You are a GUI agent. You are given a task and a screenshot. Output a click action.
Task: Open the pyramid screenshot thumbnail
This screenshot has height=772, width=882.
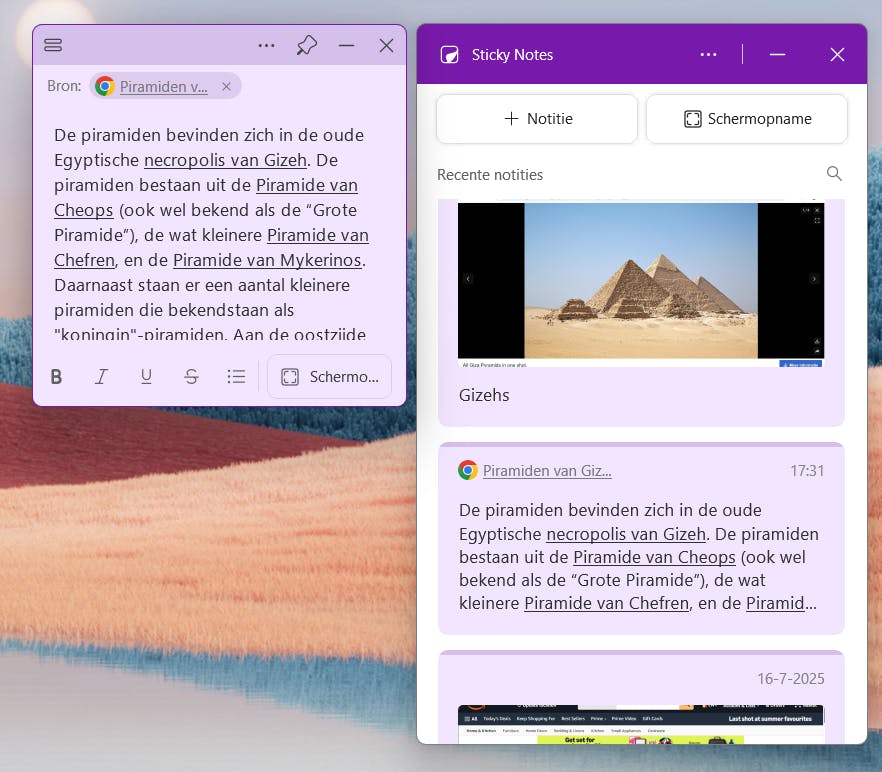pos(641,285)
